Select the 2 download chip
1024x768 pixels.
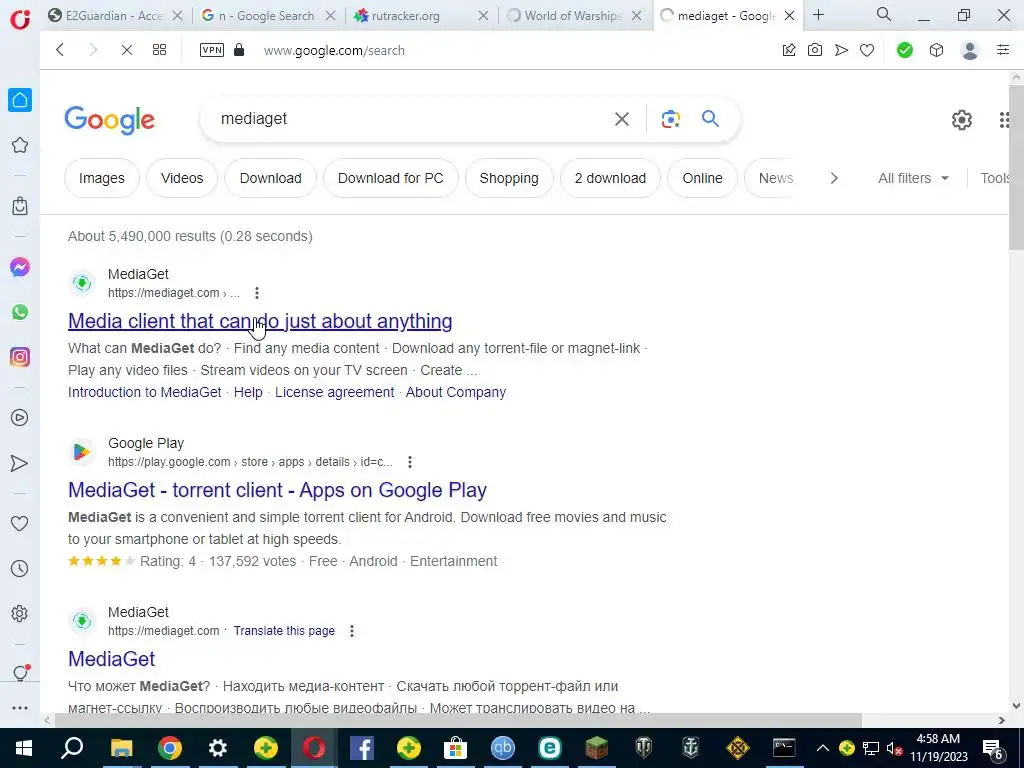(x=611, y=178)
